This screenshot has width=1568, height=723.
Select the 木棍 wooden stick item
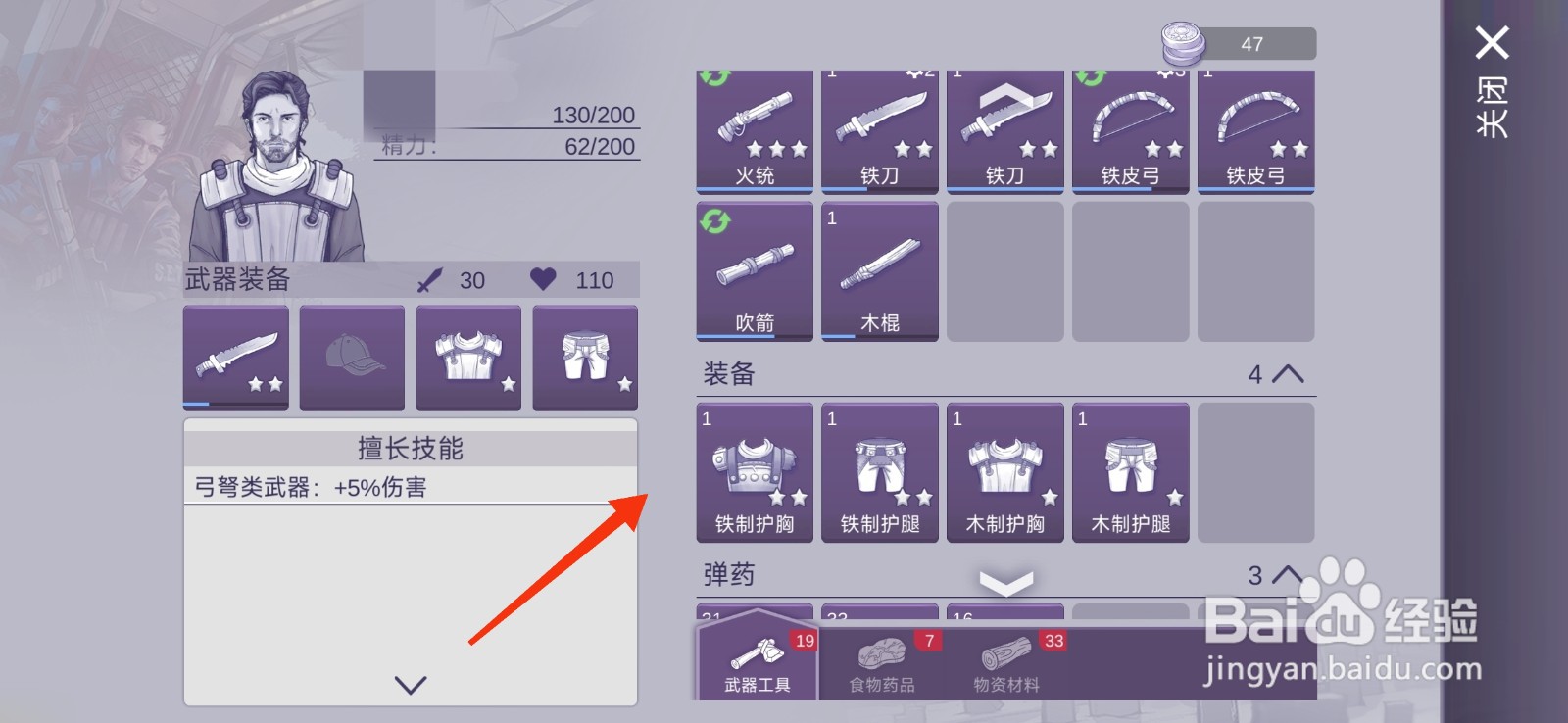[880, 271]
